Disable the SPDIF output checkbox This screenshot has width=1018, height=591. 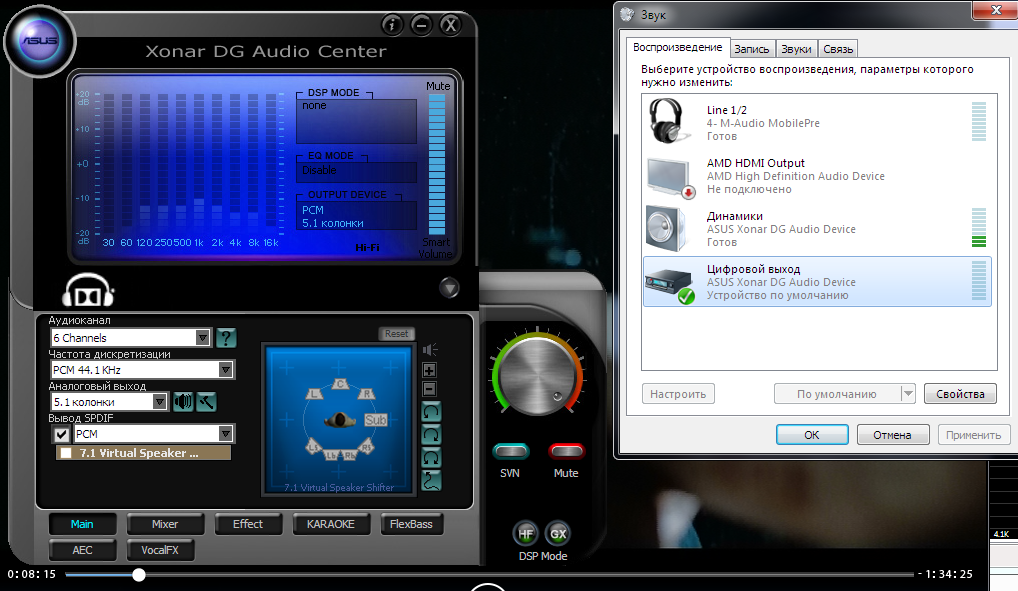click(61, 434)
